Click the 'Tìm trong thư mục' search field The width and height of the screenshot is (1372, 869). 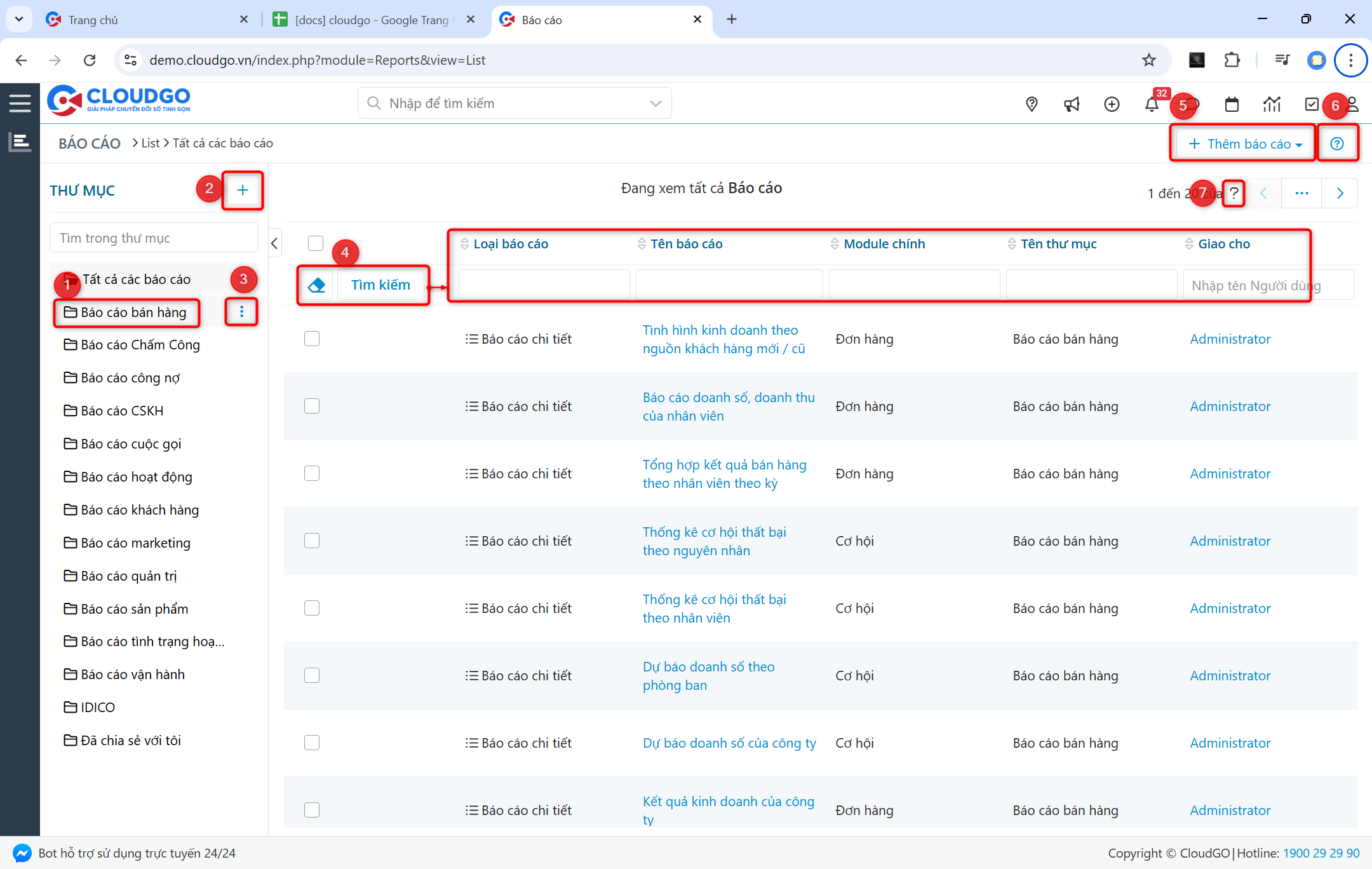point(154,238)
